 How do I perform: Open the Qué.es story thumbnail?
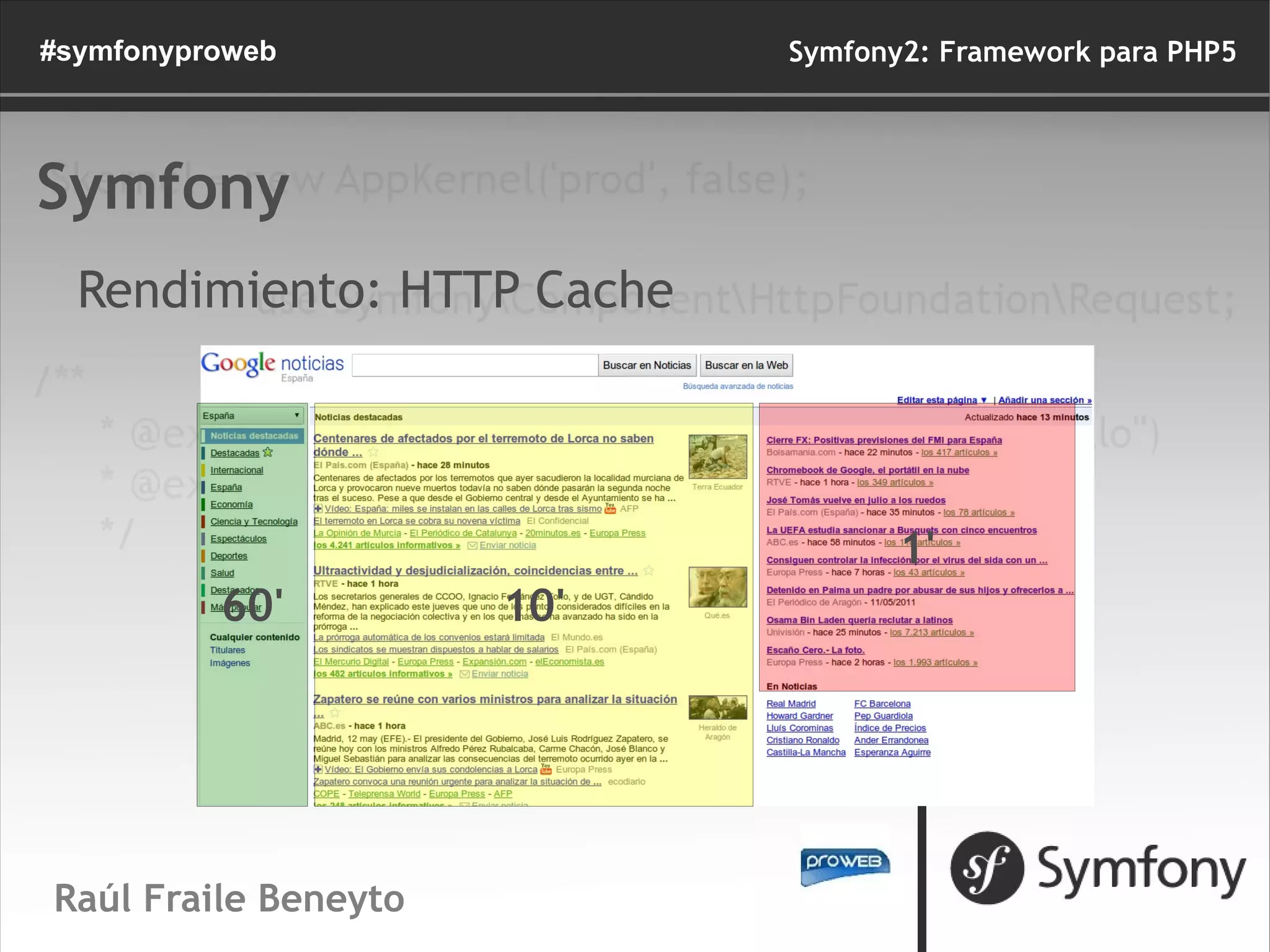717,587
